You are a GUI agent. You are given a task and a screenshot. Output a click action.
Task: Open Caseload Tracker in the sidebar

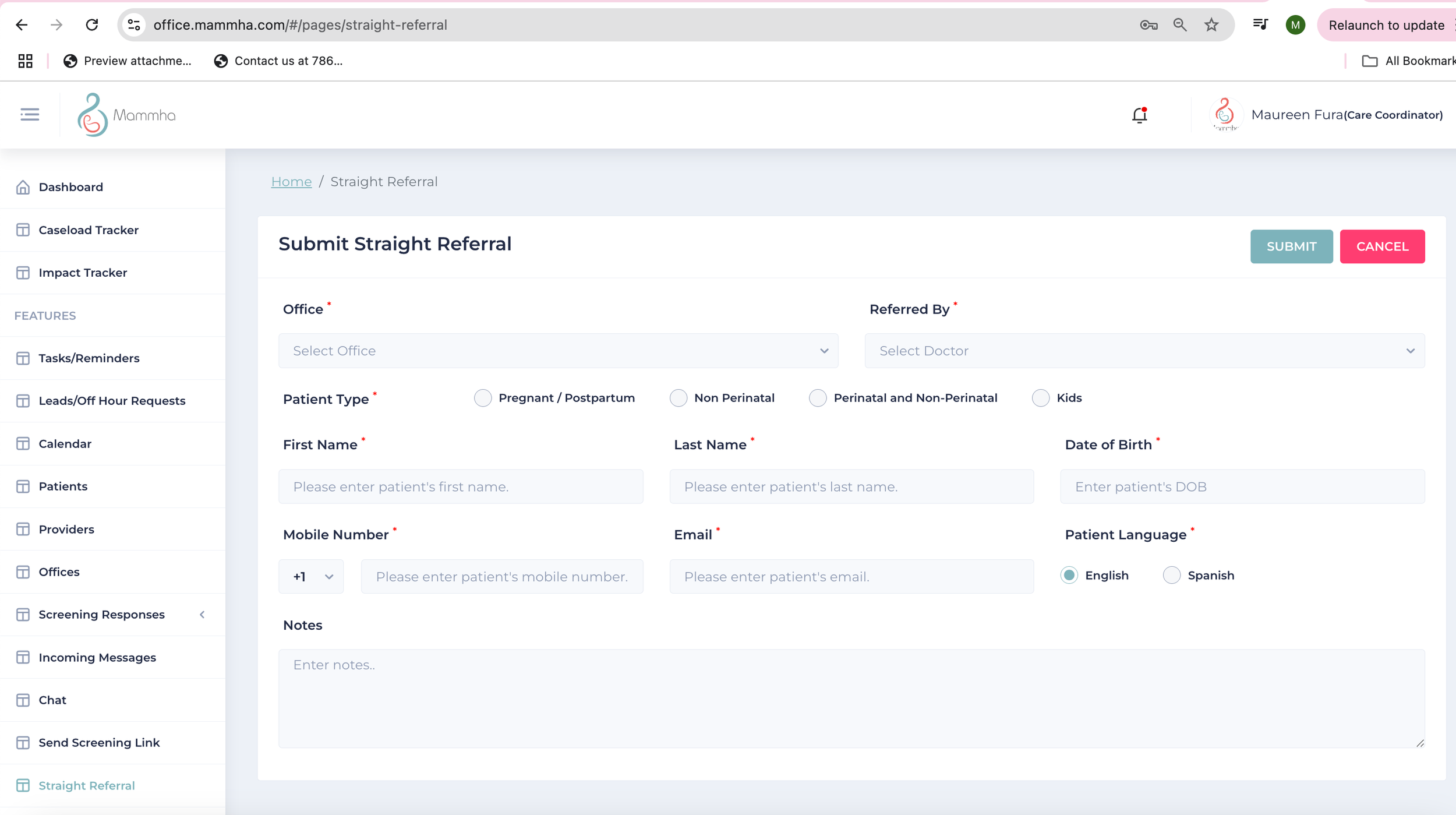coord(89,230)
